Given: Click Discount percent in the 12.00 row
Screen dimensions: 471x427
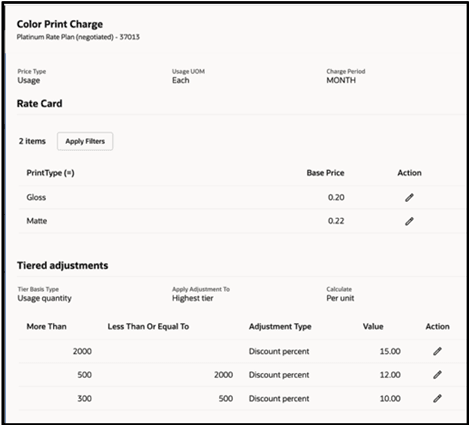Looking at the screenshot, I should click(x=279, y=375).
